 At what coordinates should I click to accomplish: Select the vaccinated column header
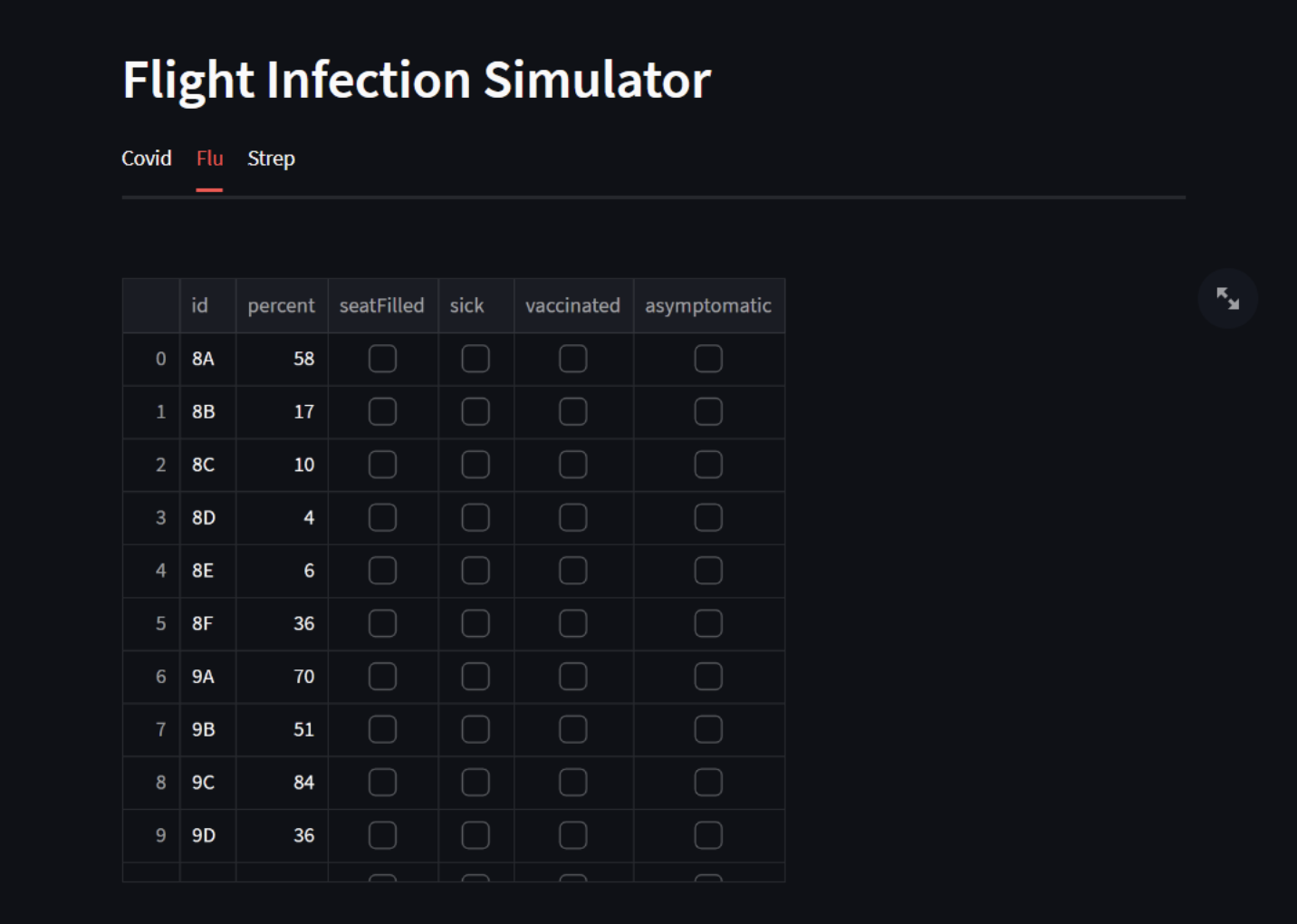[x=572, y=306]
